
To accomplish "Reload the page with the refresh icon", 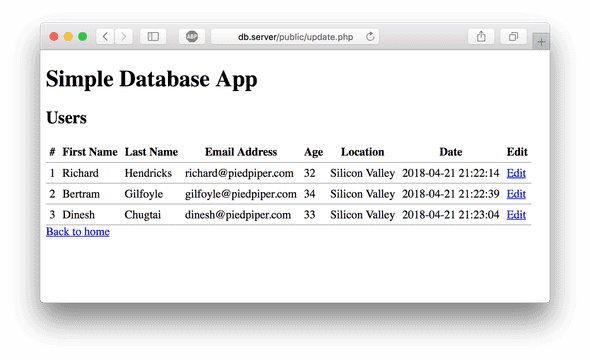I will coord(370,36).
